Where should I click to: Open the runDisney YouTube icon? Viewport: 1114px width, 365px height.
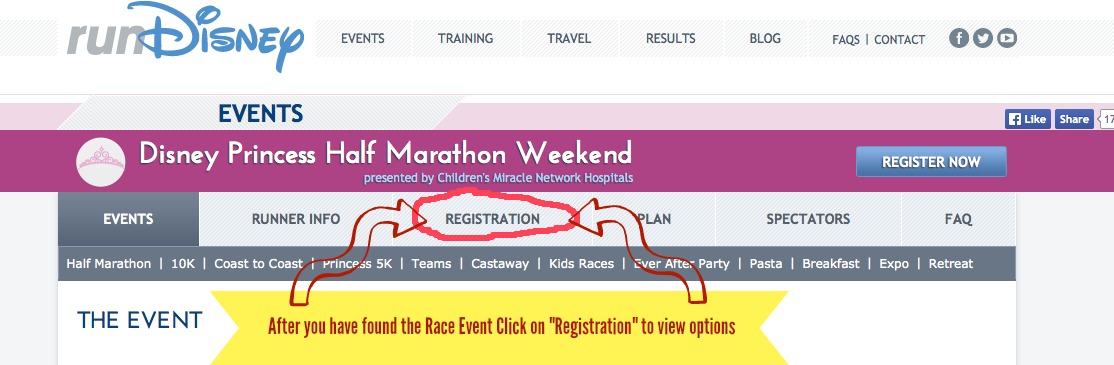coord(1007,38)
